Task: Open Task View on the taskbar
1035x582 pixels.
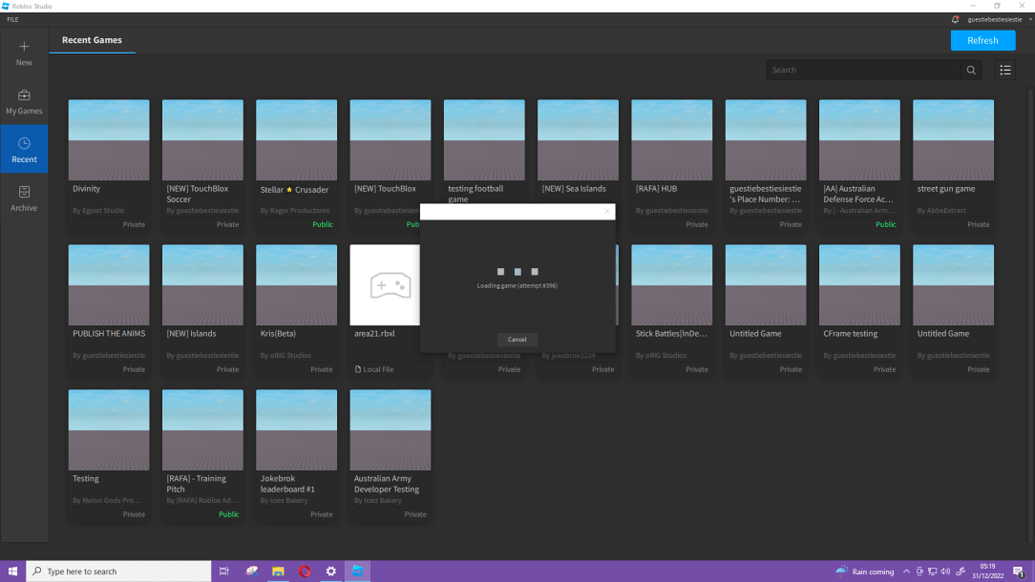Action: [224, 571]
